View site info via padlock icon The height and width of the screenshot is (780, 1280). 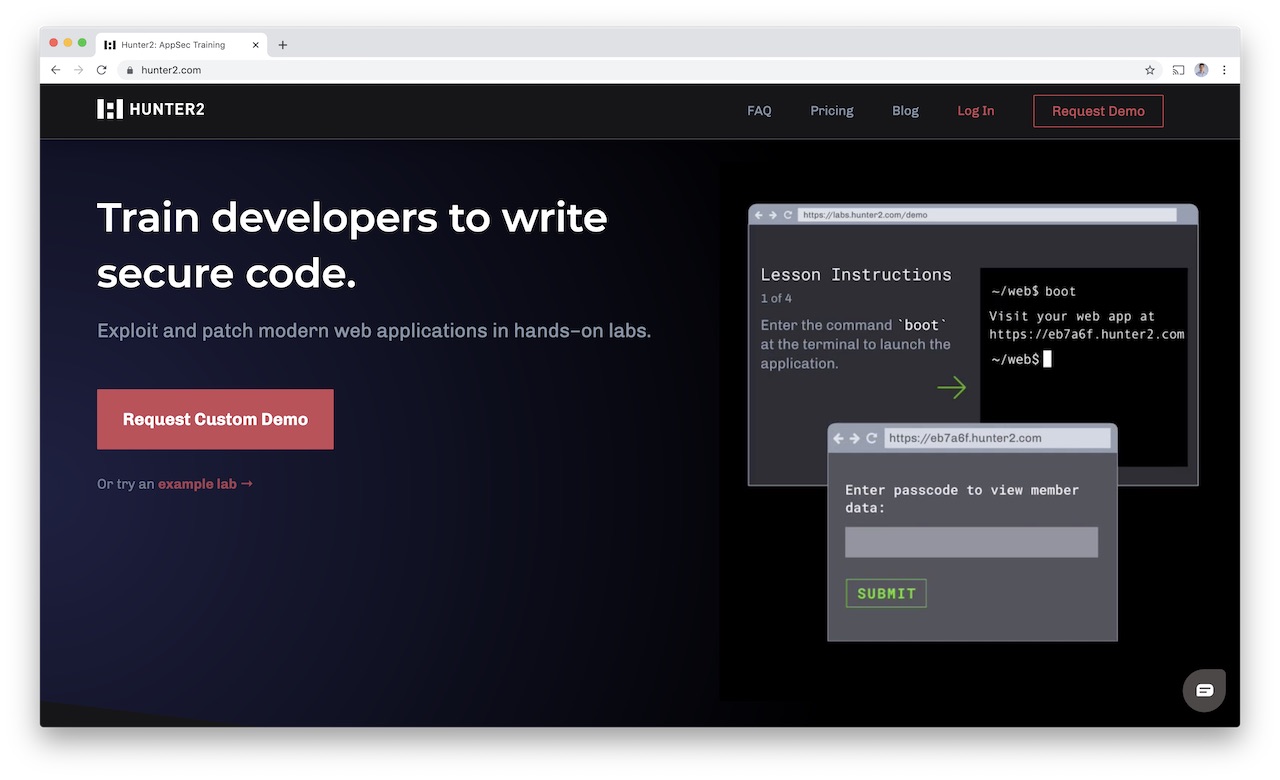pyautogui.click(x=129, y=70)
